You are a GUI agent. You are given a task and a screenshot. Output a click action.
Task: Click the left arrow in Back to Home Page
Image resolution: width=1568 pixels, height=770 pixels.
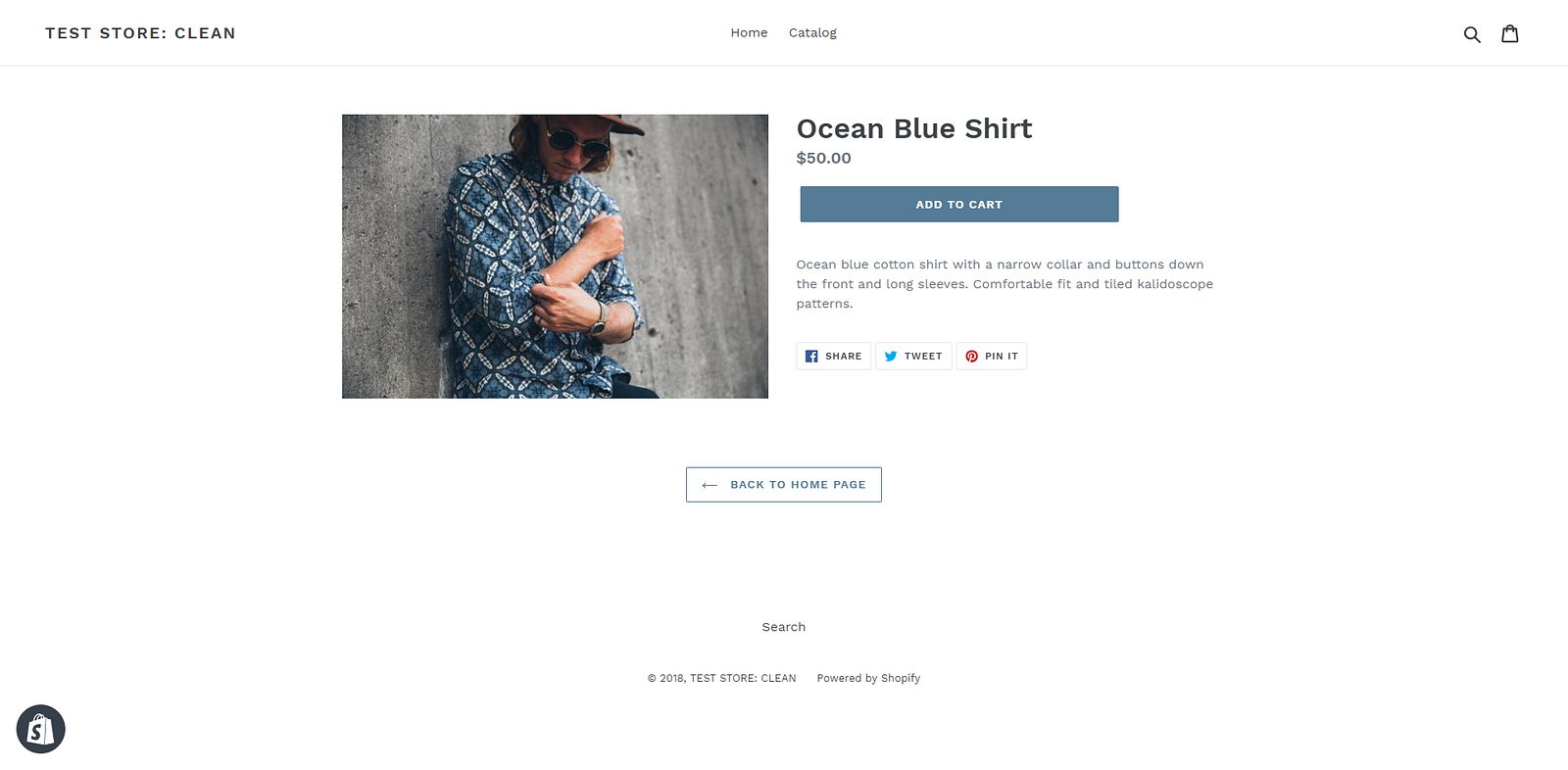pos(710,485)
